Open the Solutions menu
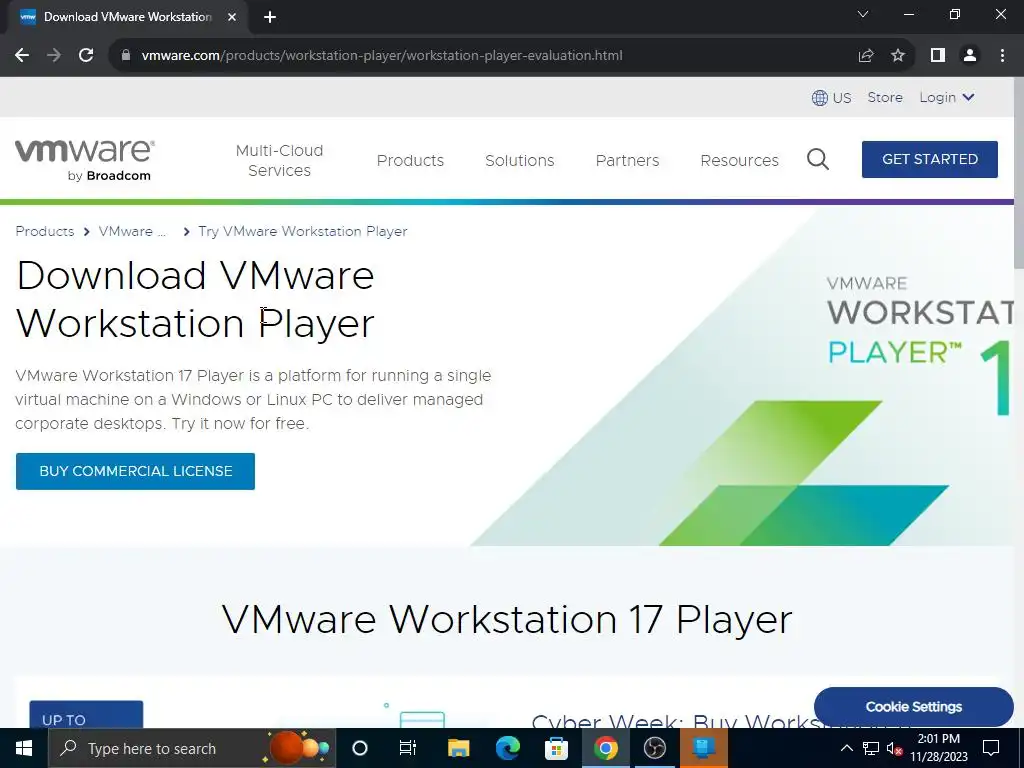 click(x=520, y=160)
